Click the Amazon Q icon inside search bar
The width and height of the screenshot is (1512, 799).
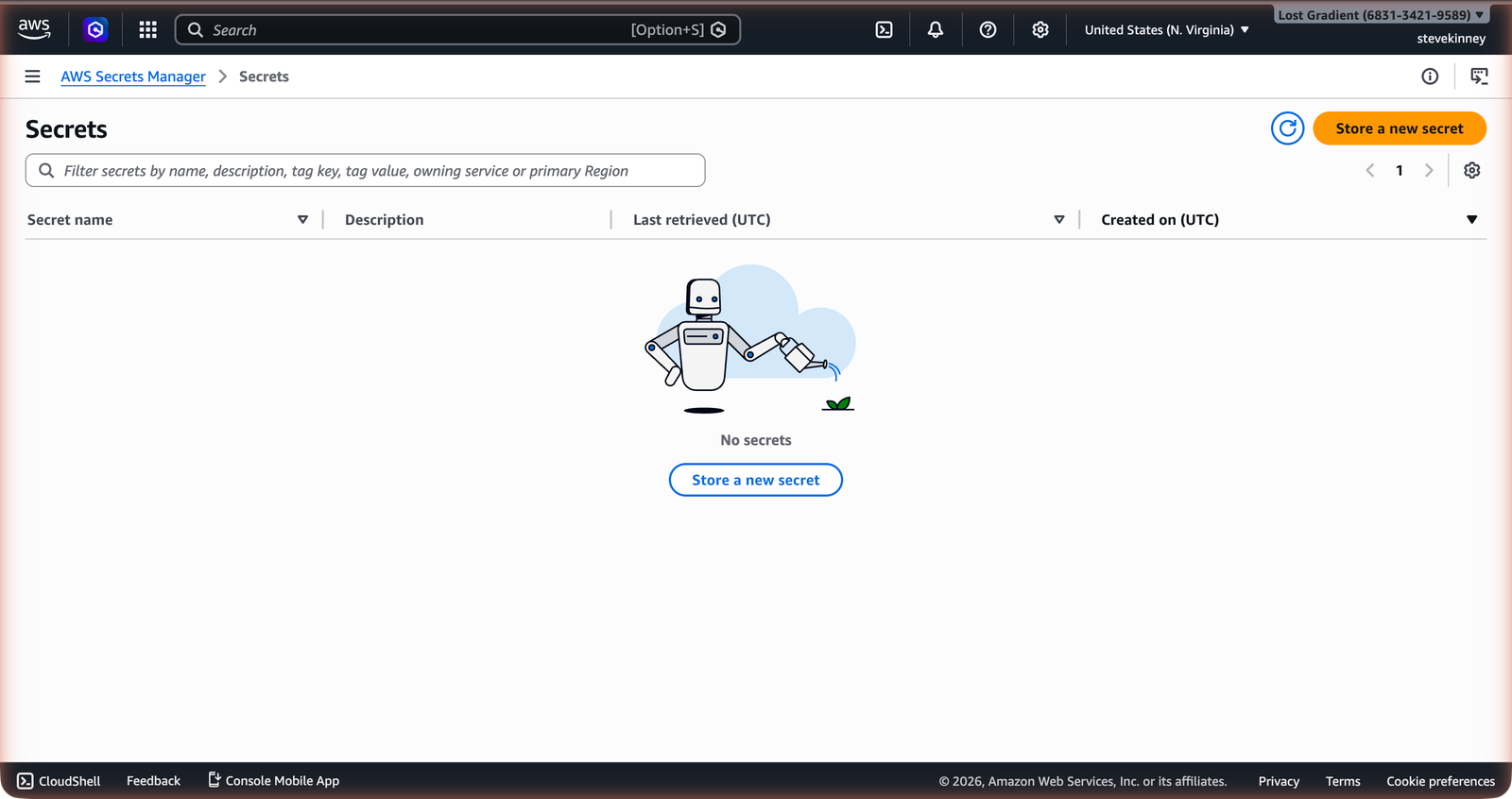tap(718, 30)
